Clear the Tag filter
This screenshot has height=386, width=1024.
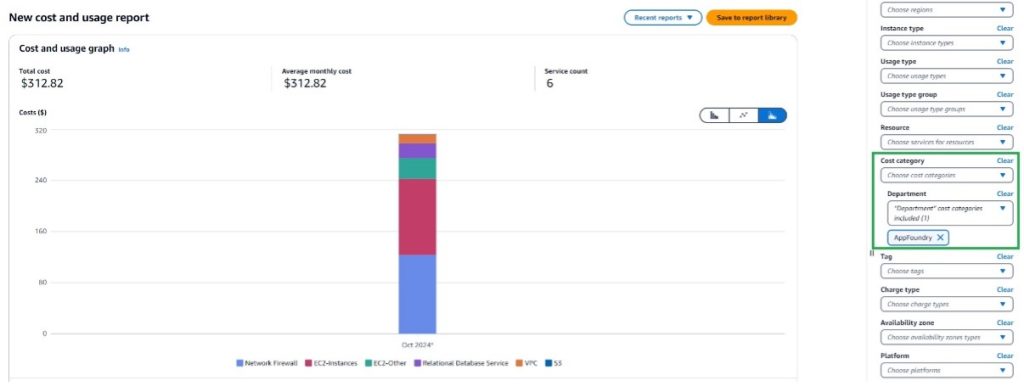pyautogui.click(x=1004, y=257)
